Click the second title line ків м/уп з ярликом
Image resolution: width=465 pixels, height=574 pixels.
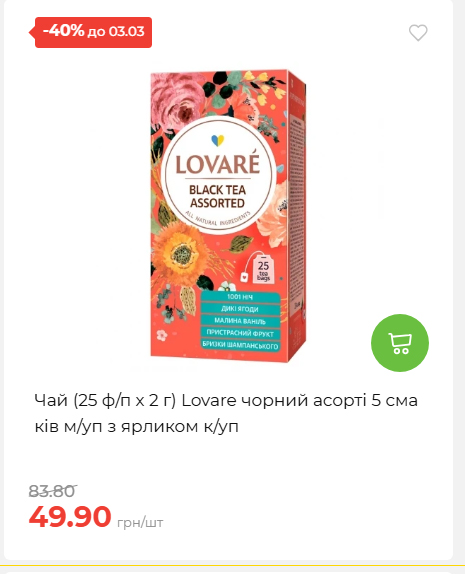coord(136,426)
